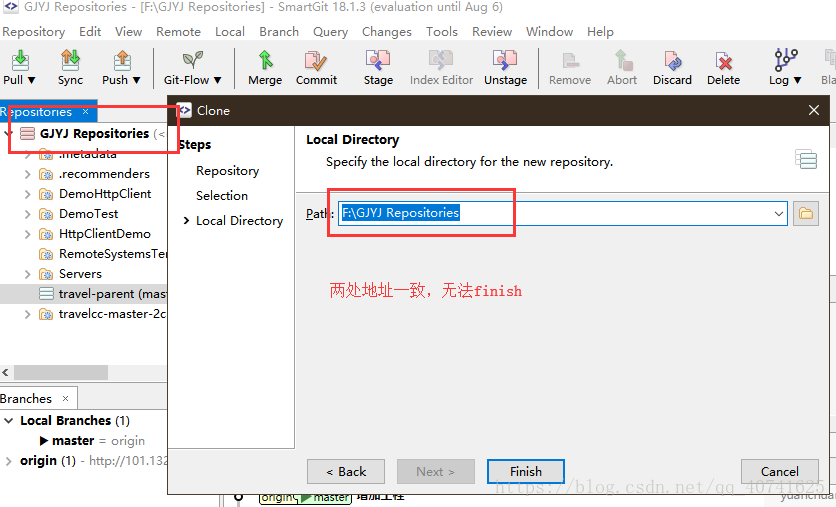836x507 pixels.
Task: Click the Push toolbar icon
Action: pos(122,60)
